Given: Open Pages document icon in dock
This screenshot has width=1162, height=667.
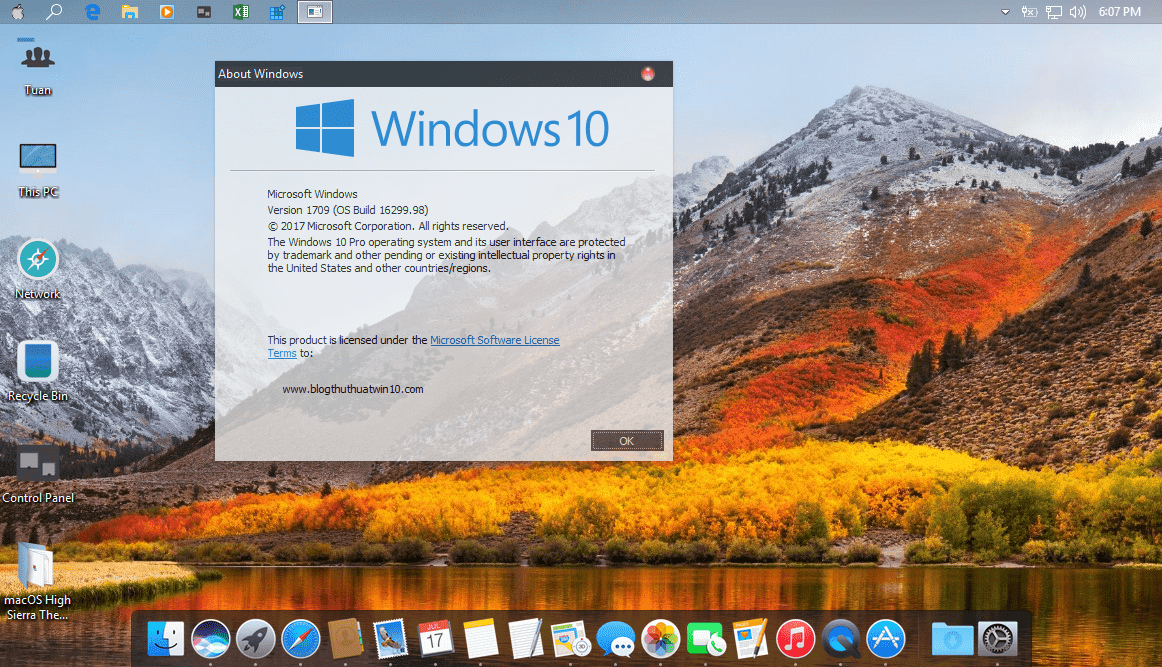Looking at the screenshot, I should pos(750,639).
